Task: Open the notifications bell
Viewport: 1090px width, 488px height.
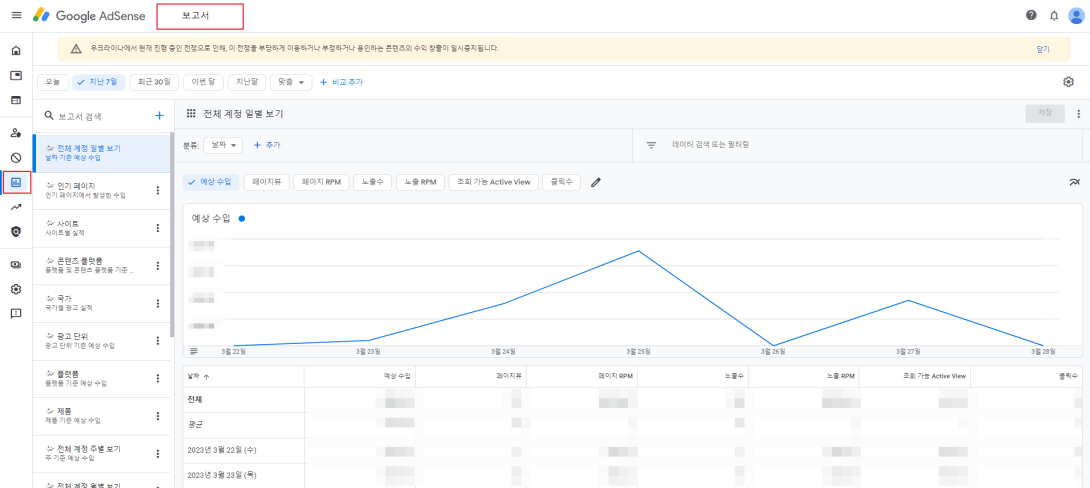Action: (x=1054, y=15)
